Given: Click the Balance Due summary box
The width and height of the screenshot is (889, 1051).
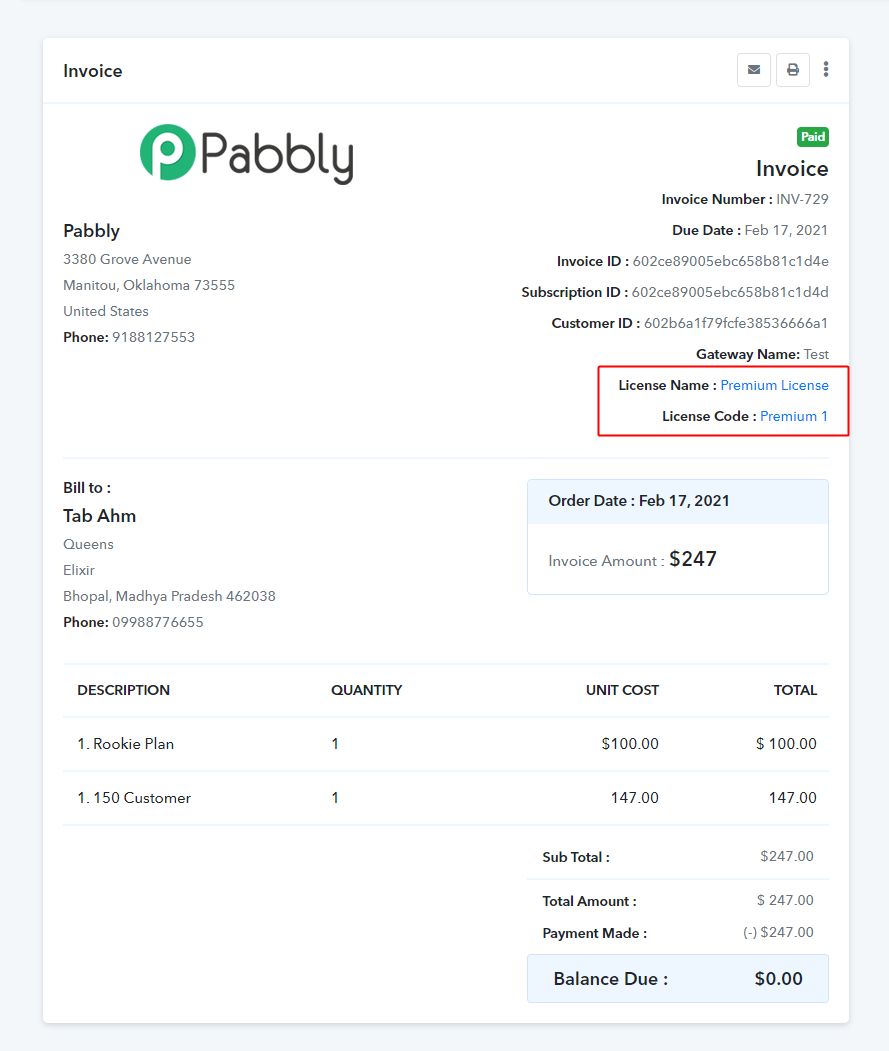Looking at the screenshot, I should (x=678, y=979).
